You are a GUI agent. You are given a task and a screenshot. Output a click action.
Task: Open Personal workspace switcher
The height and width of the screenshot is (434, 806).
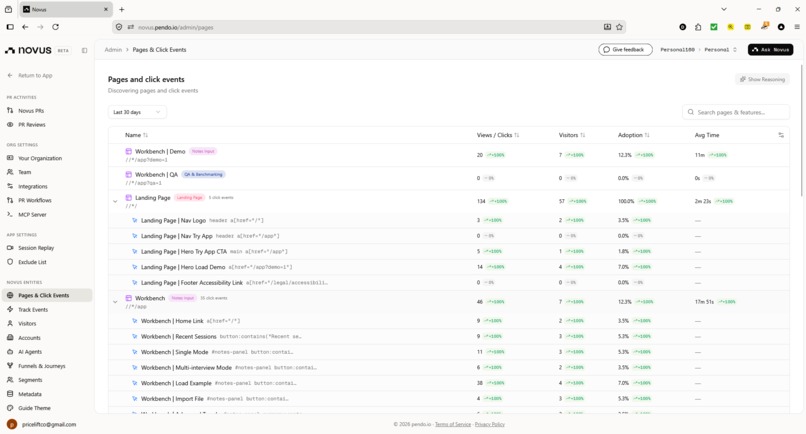[721, 50]
